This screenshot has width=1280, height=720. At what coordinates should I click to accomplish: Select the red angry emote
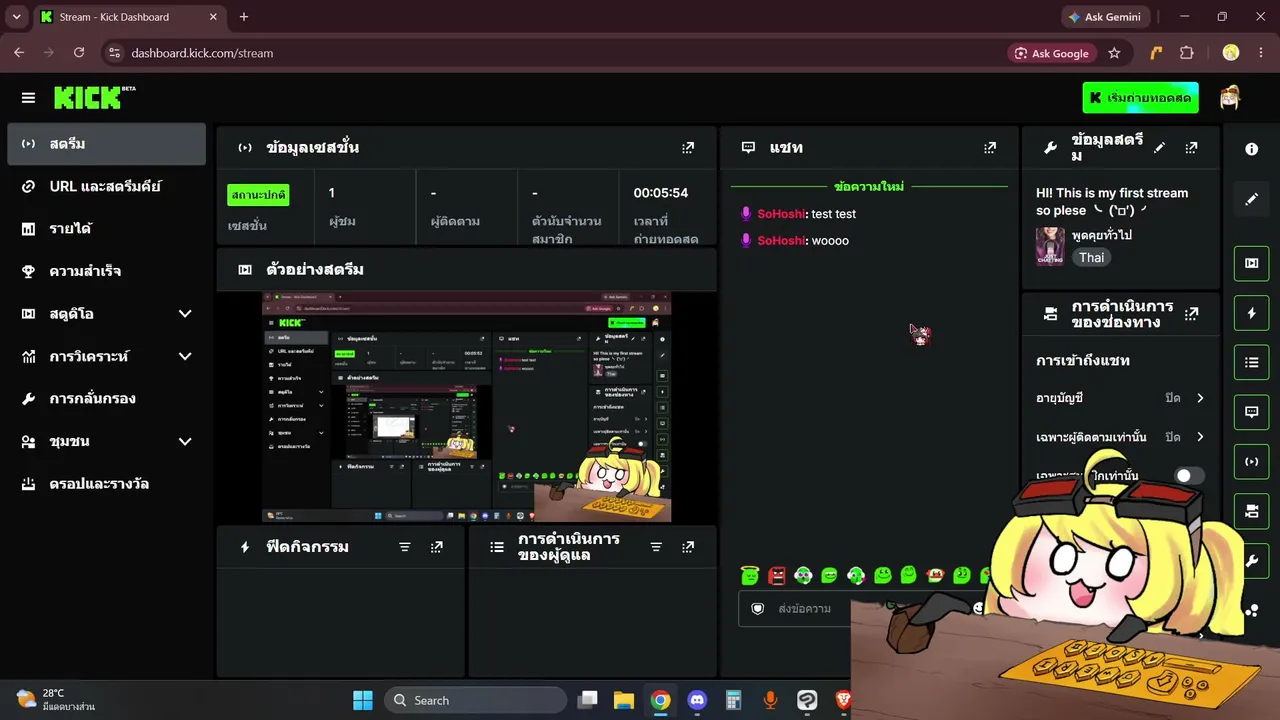[777, 575]
